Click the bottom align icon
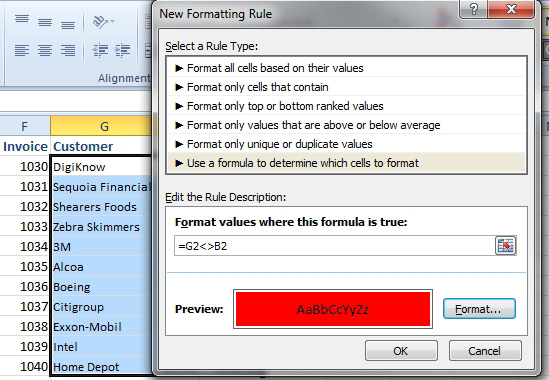The height and width of the screenshot is (380, 549). click(68, 25)
